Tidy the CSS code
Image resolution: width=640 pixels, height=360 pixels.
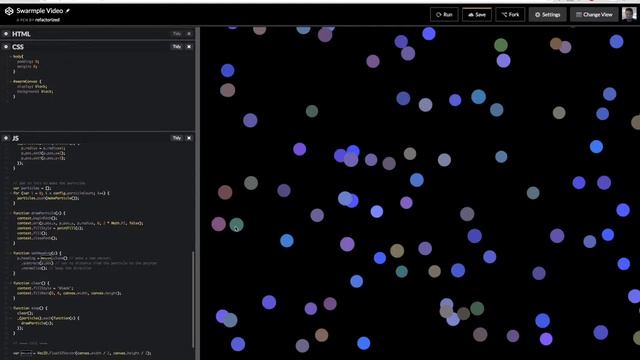click(177, 47)
